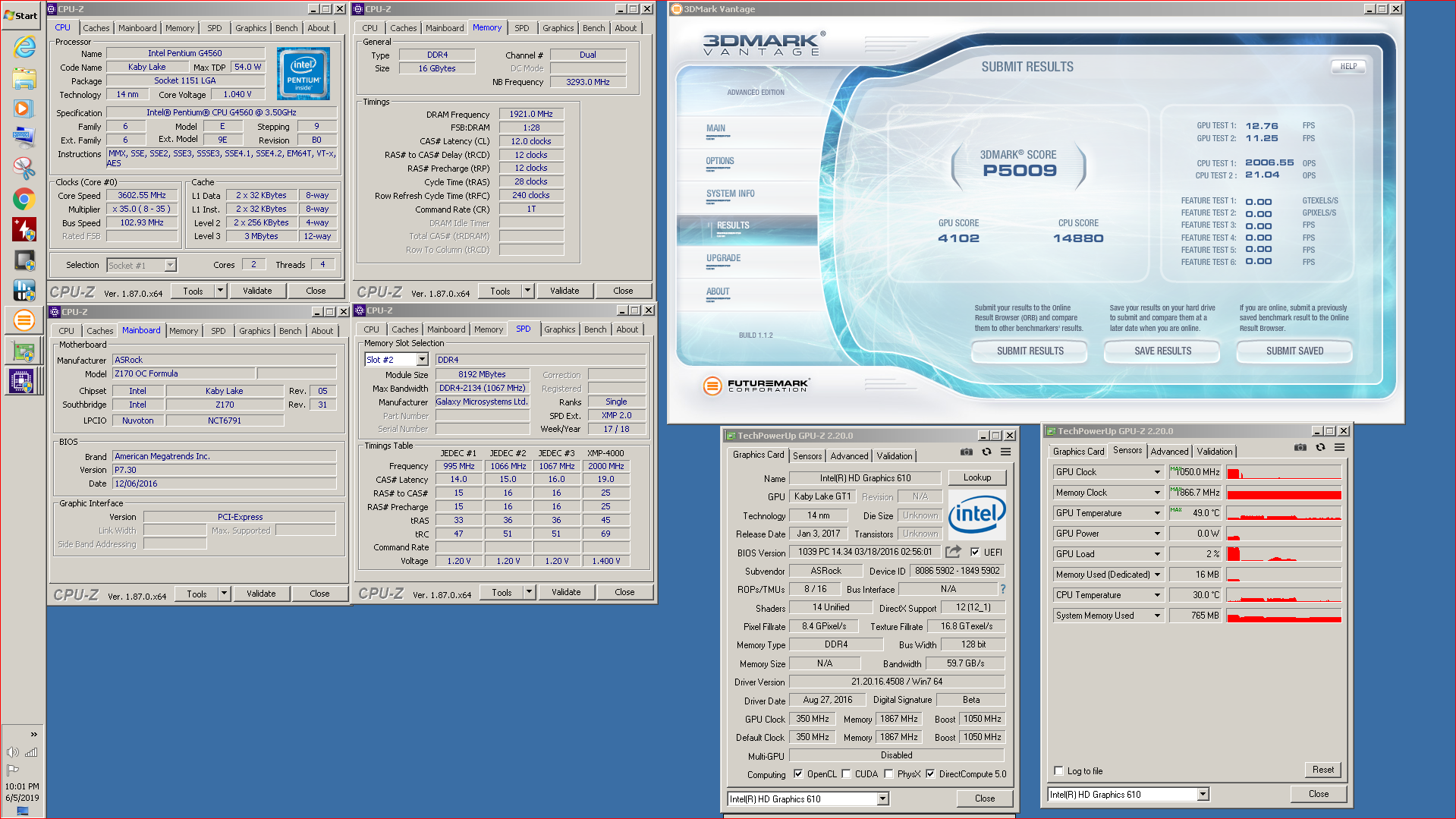The width and height of the screenshot is (1456, 819).
Task: Switch to SPD tab in CPU-Z Memory window
Action: click(x=522, y=28)
